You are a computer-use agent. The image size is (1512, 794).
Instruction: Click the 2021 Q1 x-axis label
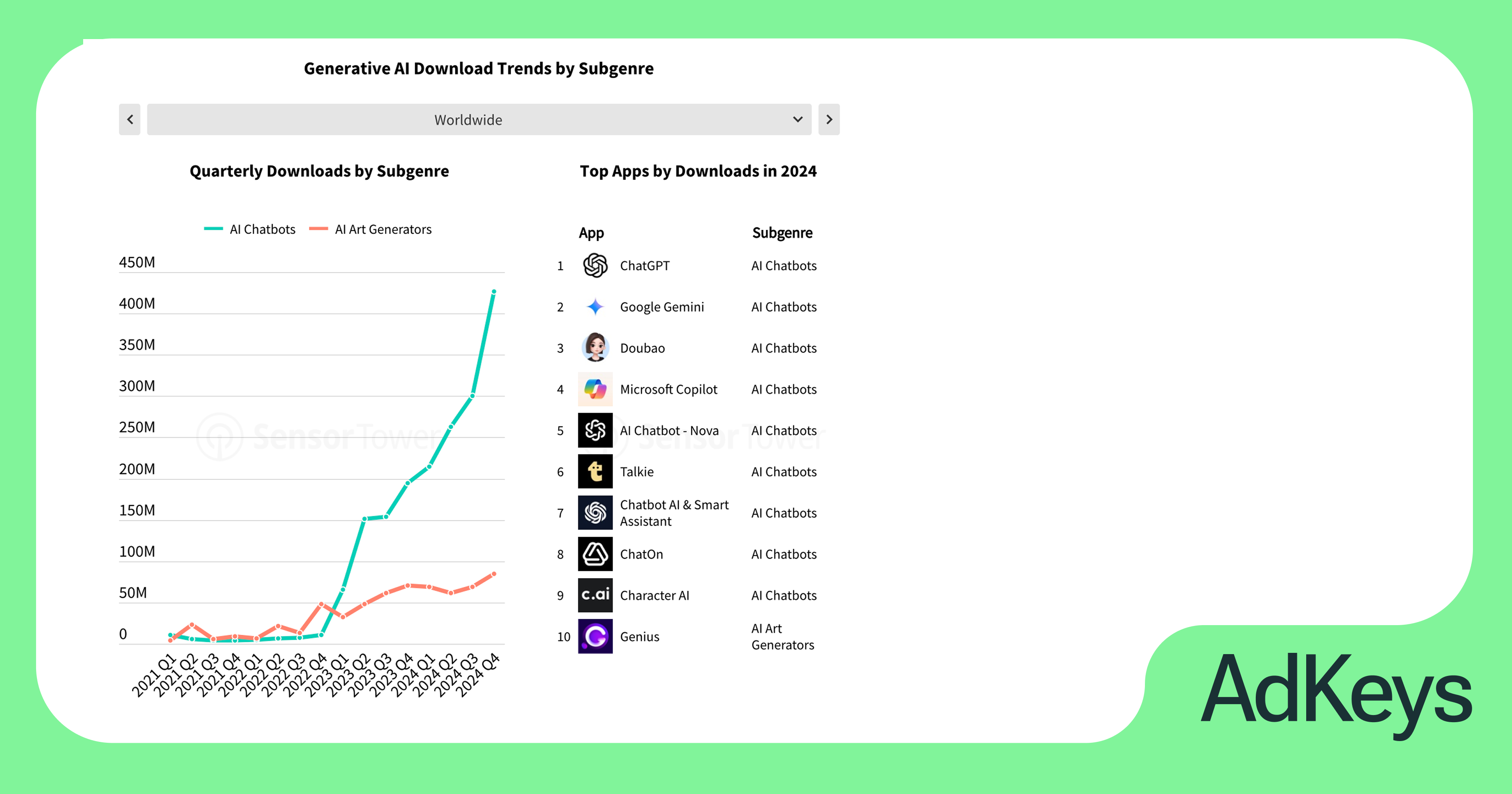pos(154,675)
